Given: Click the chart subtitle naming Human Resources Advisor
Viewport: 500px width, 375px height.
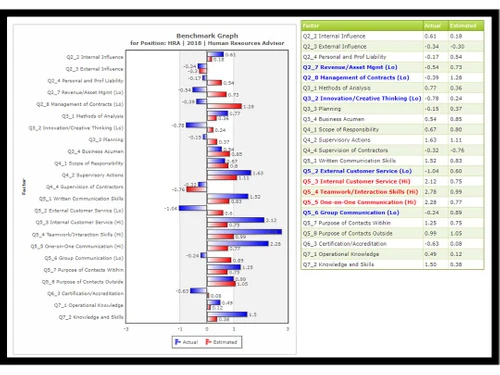Looking at the screenshot, I should pos(207,43).
